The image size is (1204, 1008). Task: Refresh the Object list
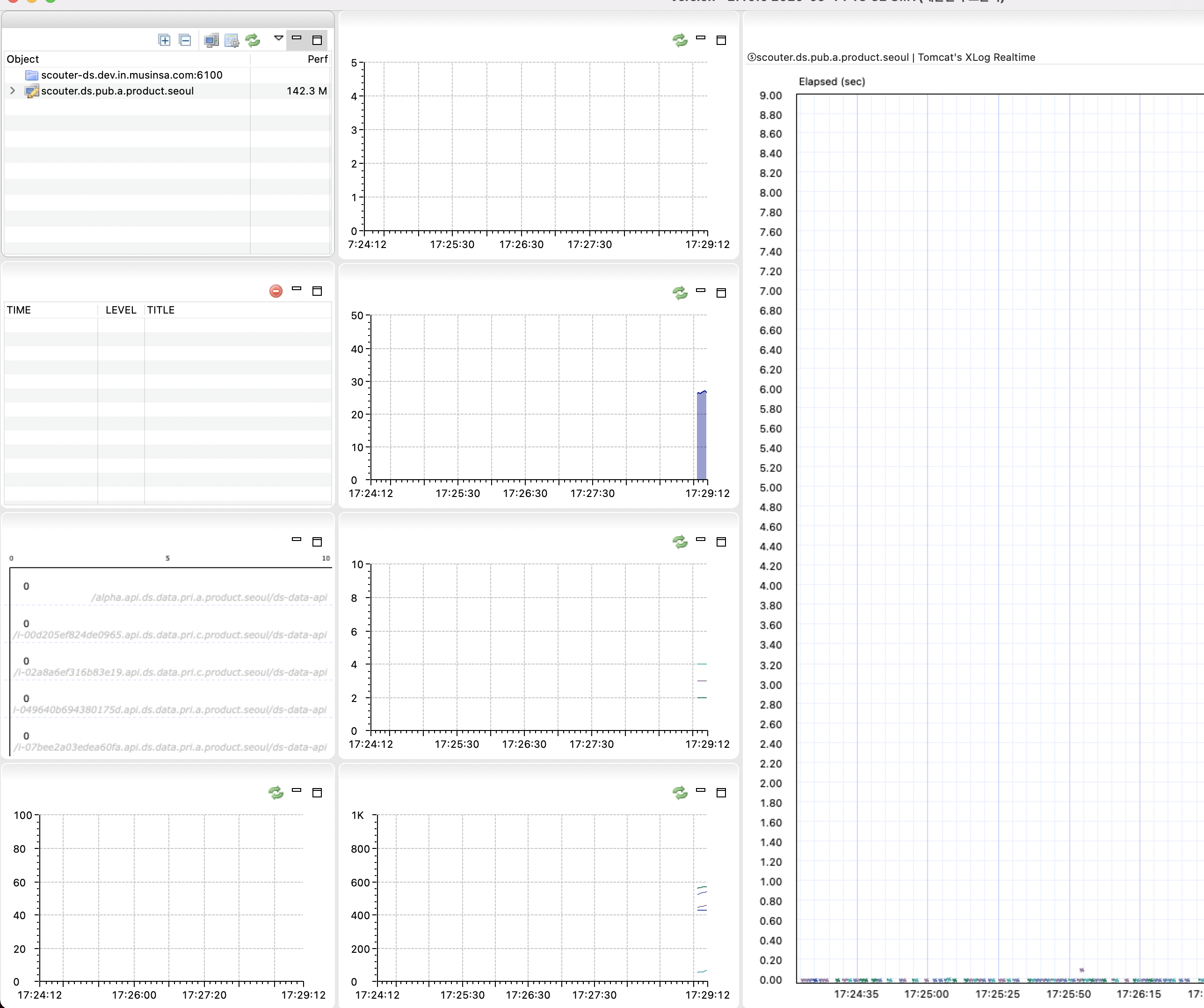coord(252,40)
